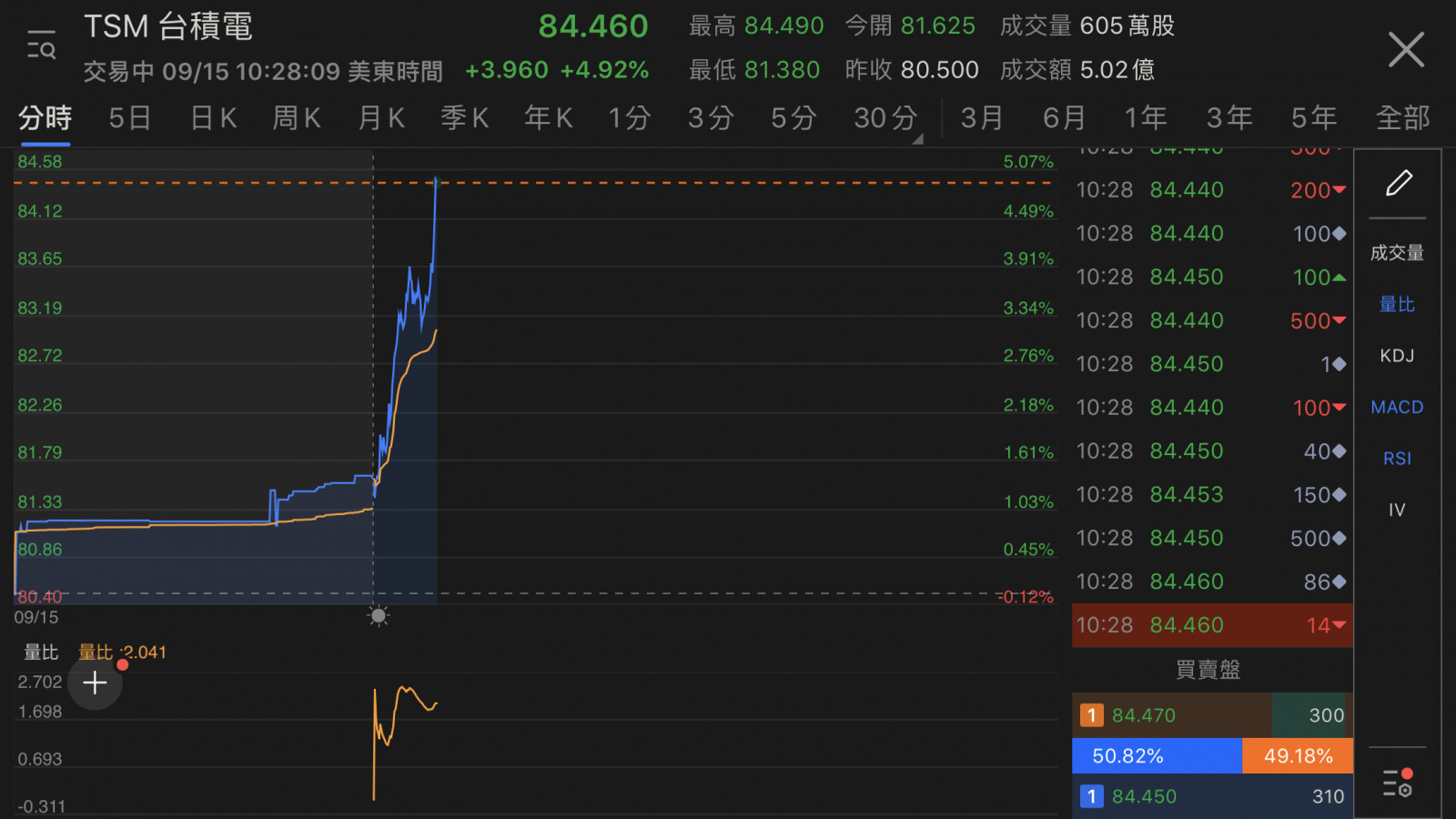Screen dimensions: 1456x819
Task: Tap the 最低 81.380 low price
Action: 754,70
